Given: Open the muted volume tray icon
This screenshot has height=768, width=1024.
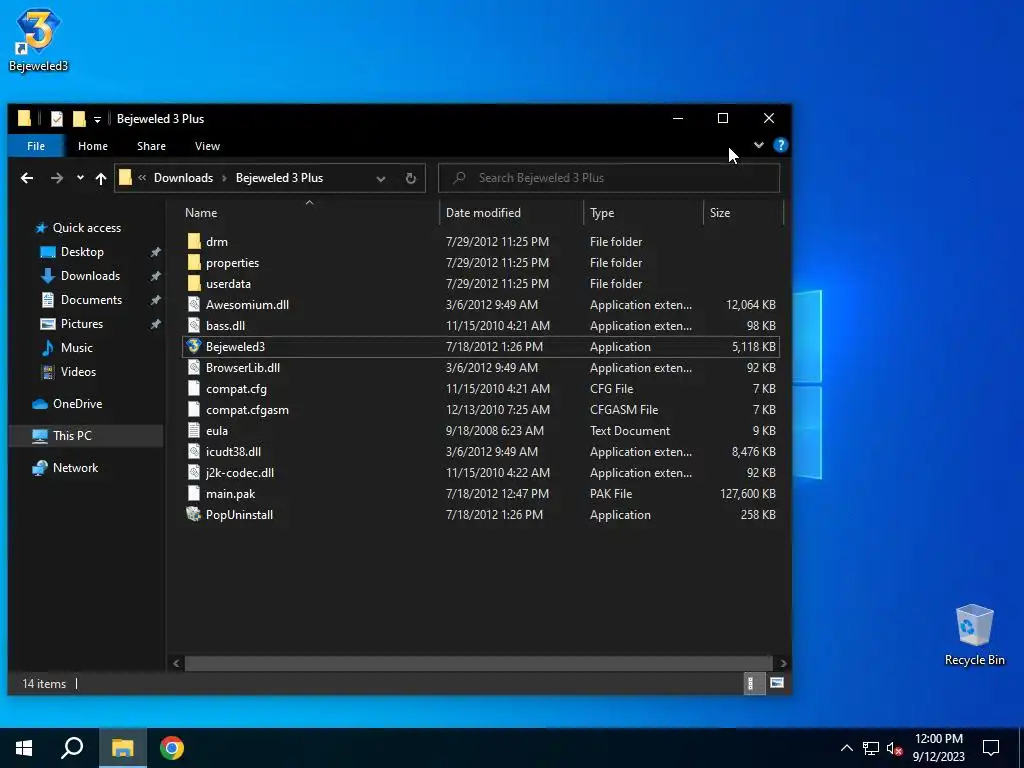Looking at the screenshot, I should click(x=894, y=748).
